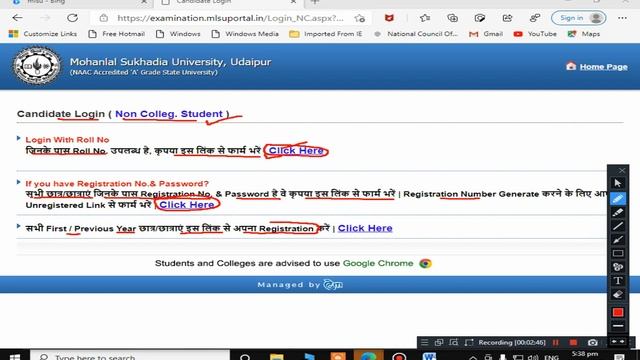Open Word from the taskbar
Viewport: 640px width, 360px height.
(x=429, y=356)
